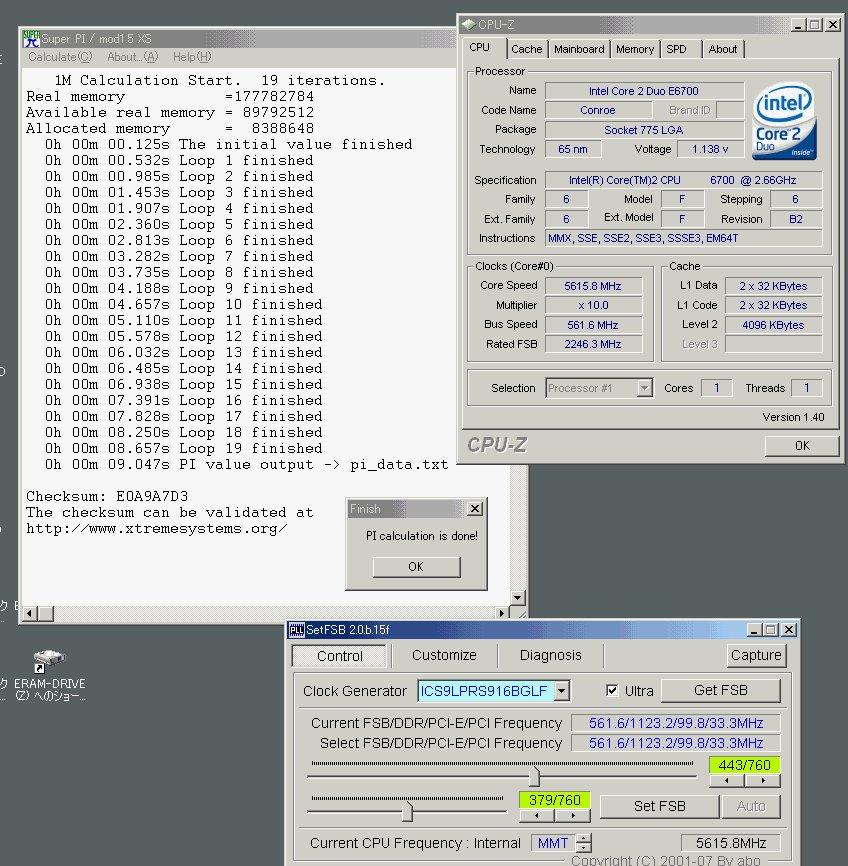Click the Core Speed 5615.8 MHz value
This screenshot has width=848, height=866.
pyautogui.click(x=593, y=286)
